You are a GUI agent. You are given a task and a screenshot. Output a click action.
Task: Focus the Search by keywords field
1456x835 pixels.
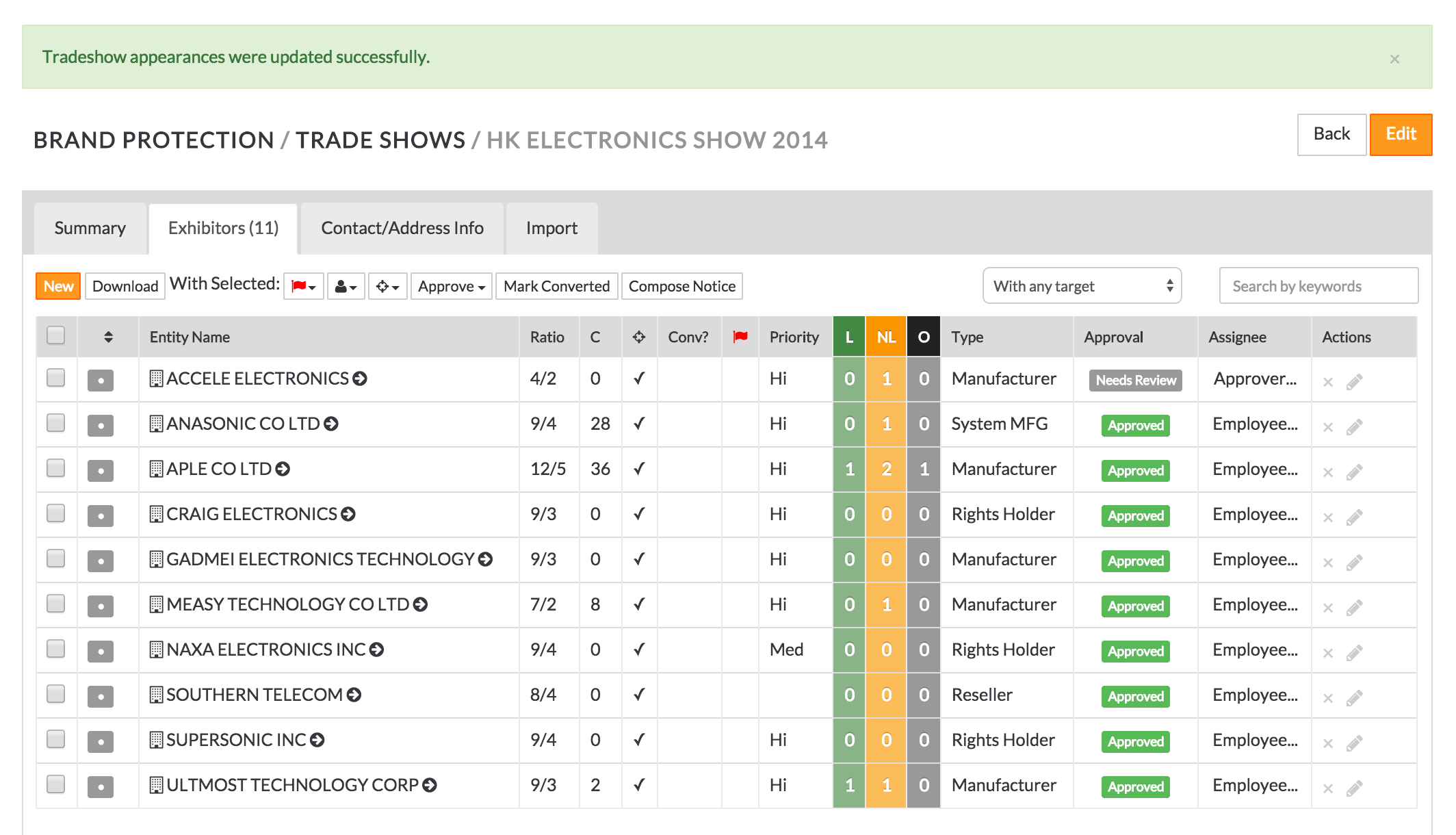click(x=1318, y=286)
